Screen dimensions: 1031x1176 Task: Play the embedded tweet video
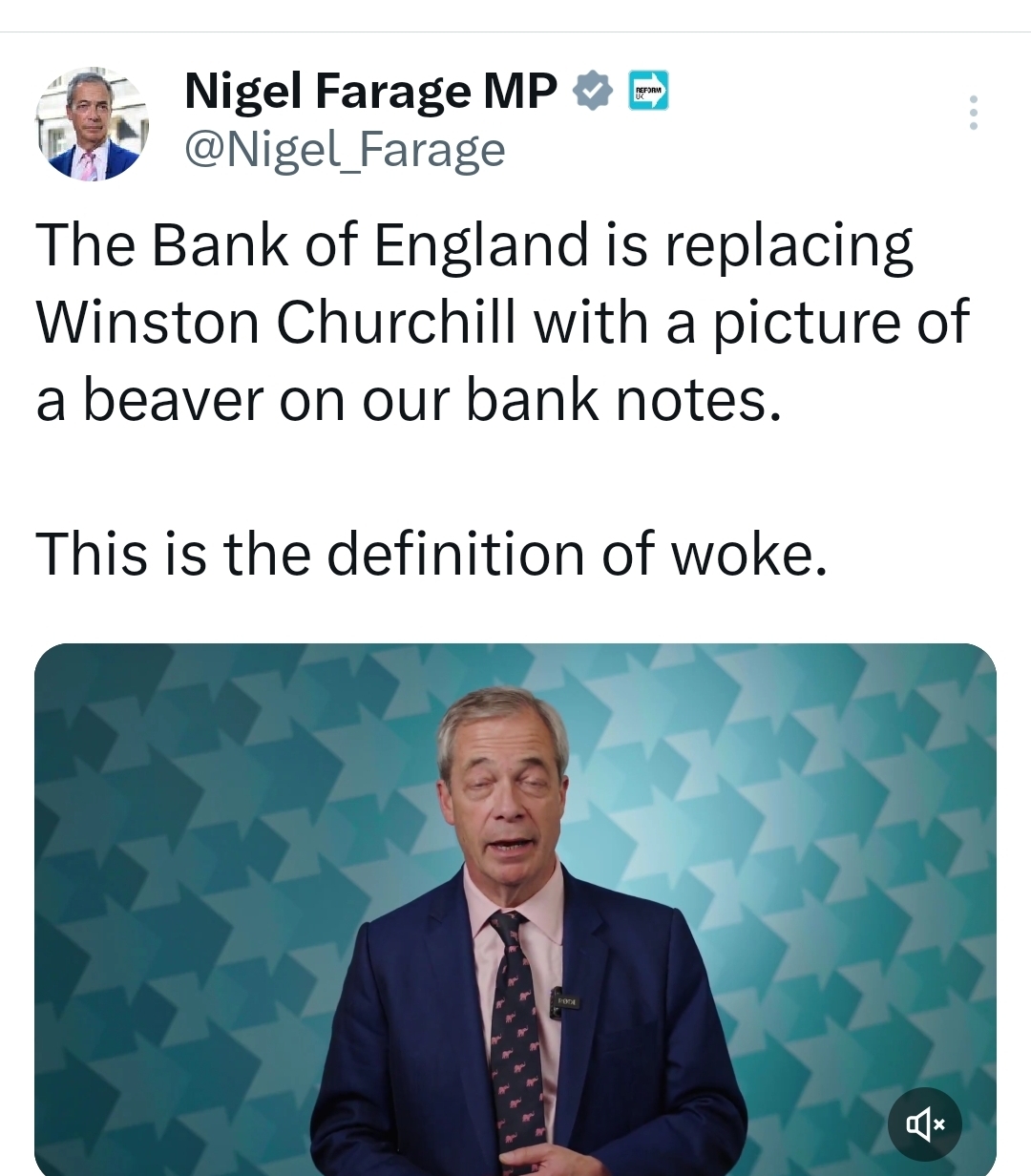pyautogui.click(x=515, y=909)
